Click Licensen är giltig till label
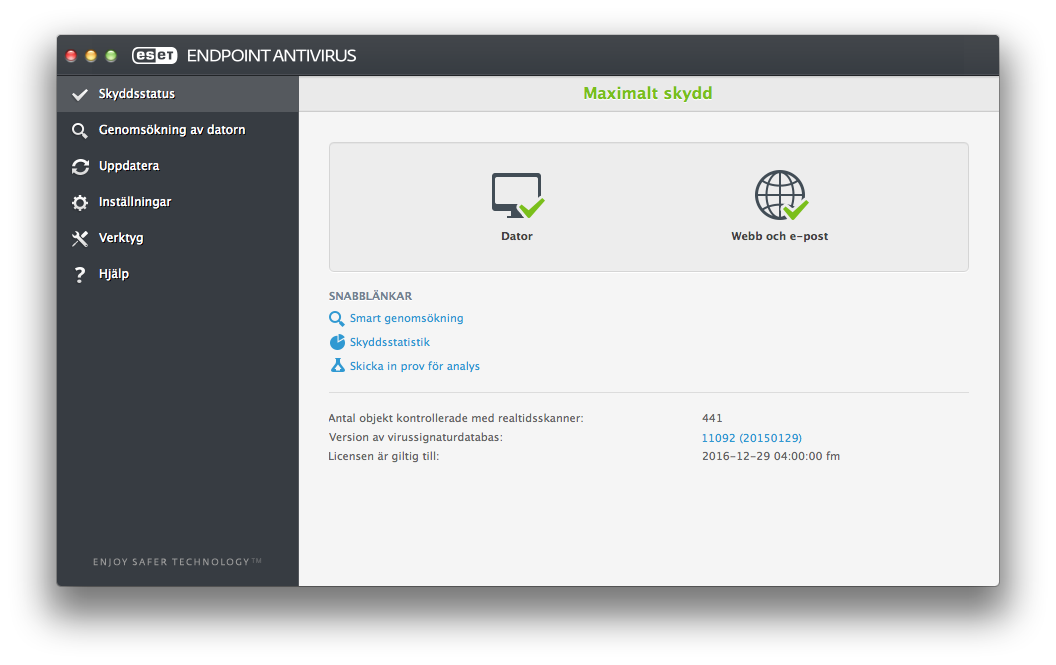This screenshot has height=665, width=1056. pyautogui.click(x=384, y=456)
